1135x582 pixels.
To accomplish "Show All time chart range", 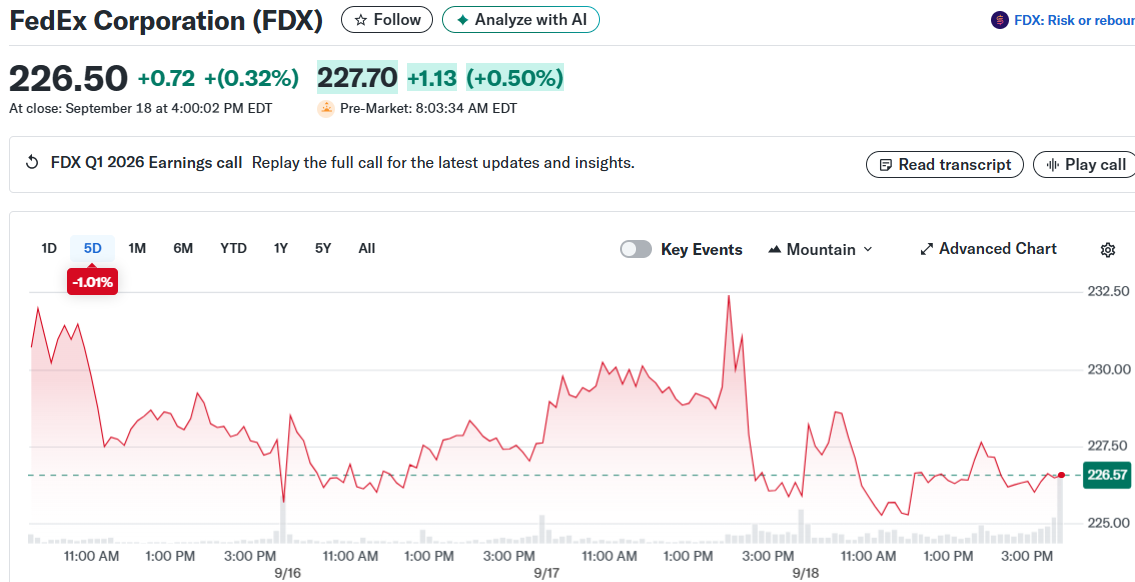I will [367, 248].
